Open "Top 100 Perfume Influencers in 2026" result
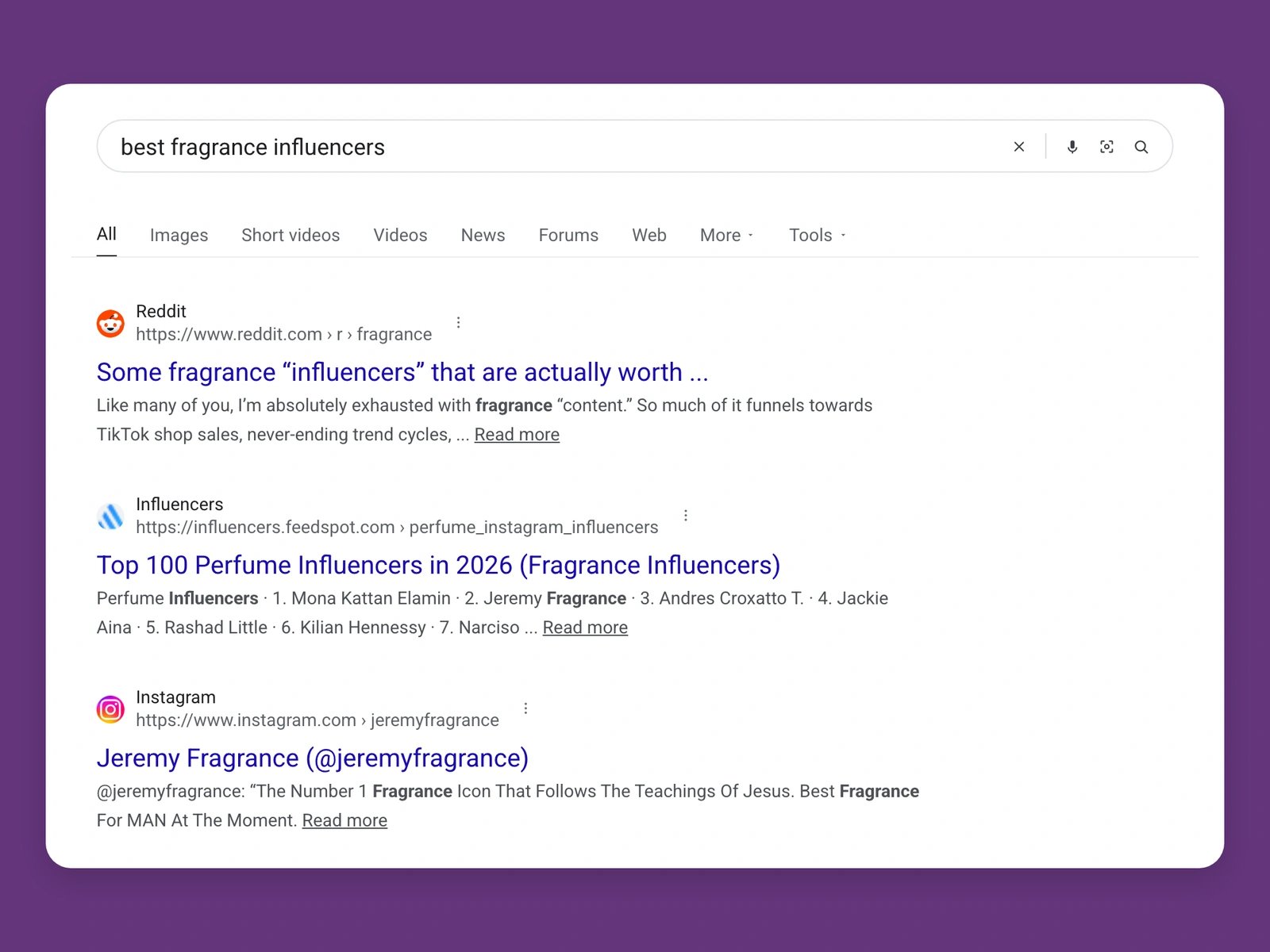This screenshot has height=952, width=1270. (438, 565)
